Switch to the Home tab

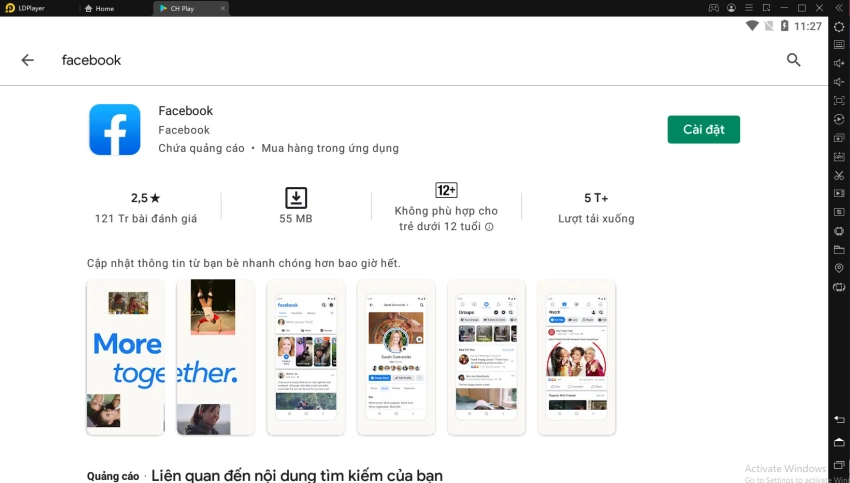pos(99,8)
